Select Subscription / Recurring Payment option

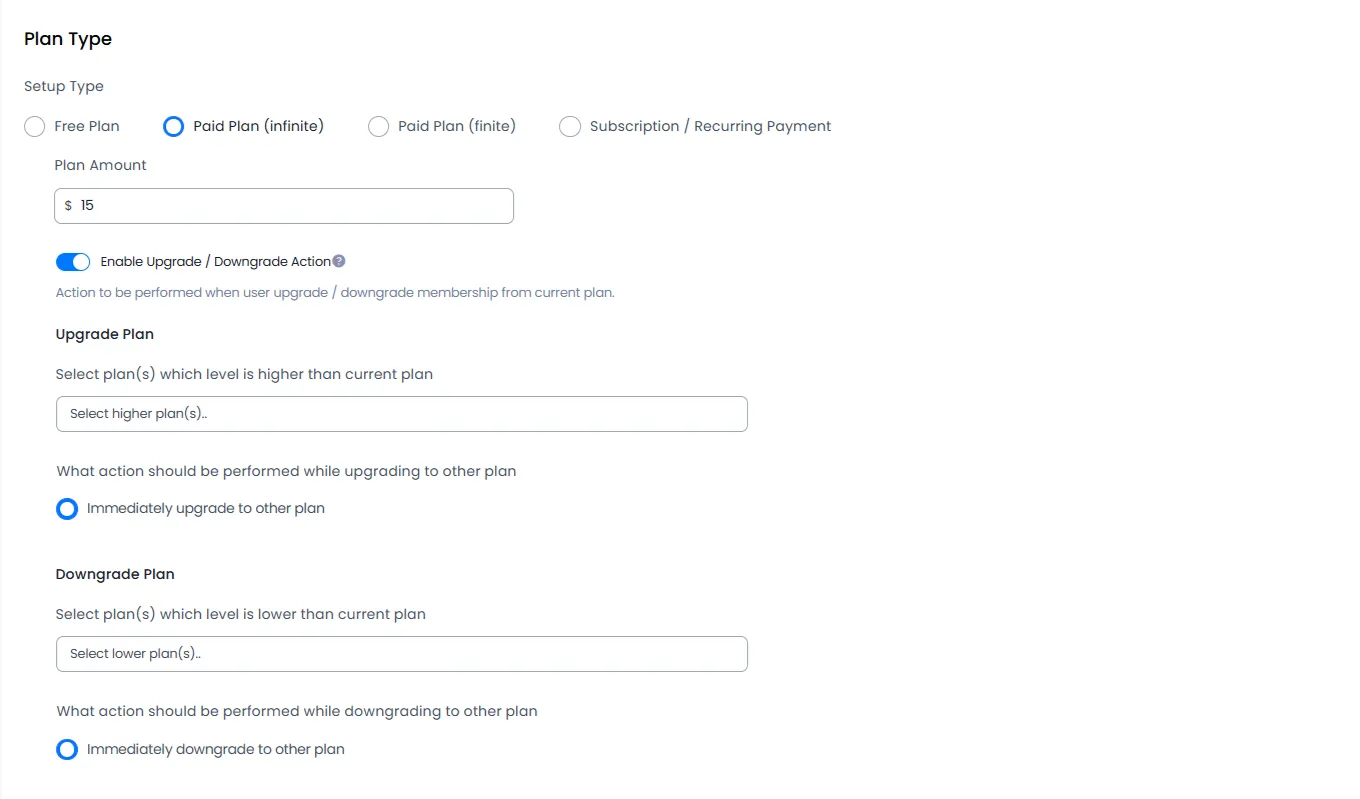[570, 127]
